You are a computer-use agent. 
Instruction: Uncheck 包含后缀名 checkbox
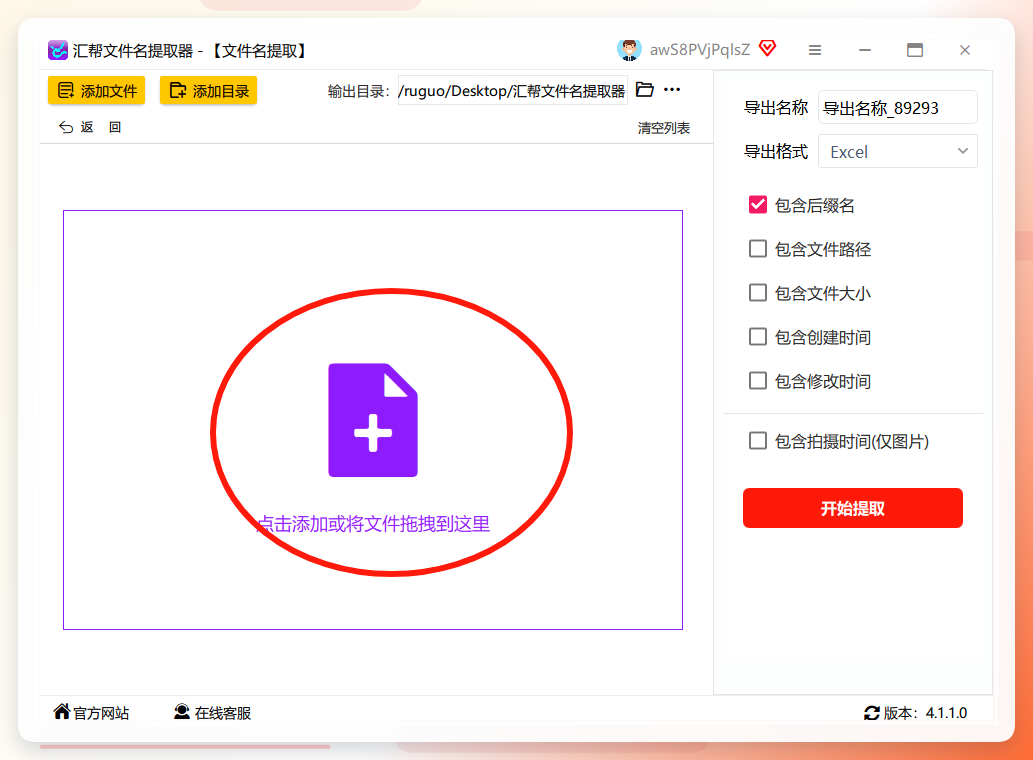pos(758,205)
